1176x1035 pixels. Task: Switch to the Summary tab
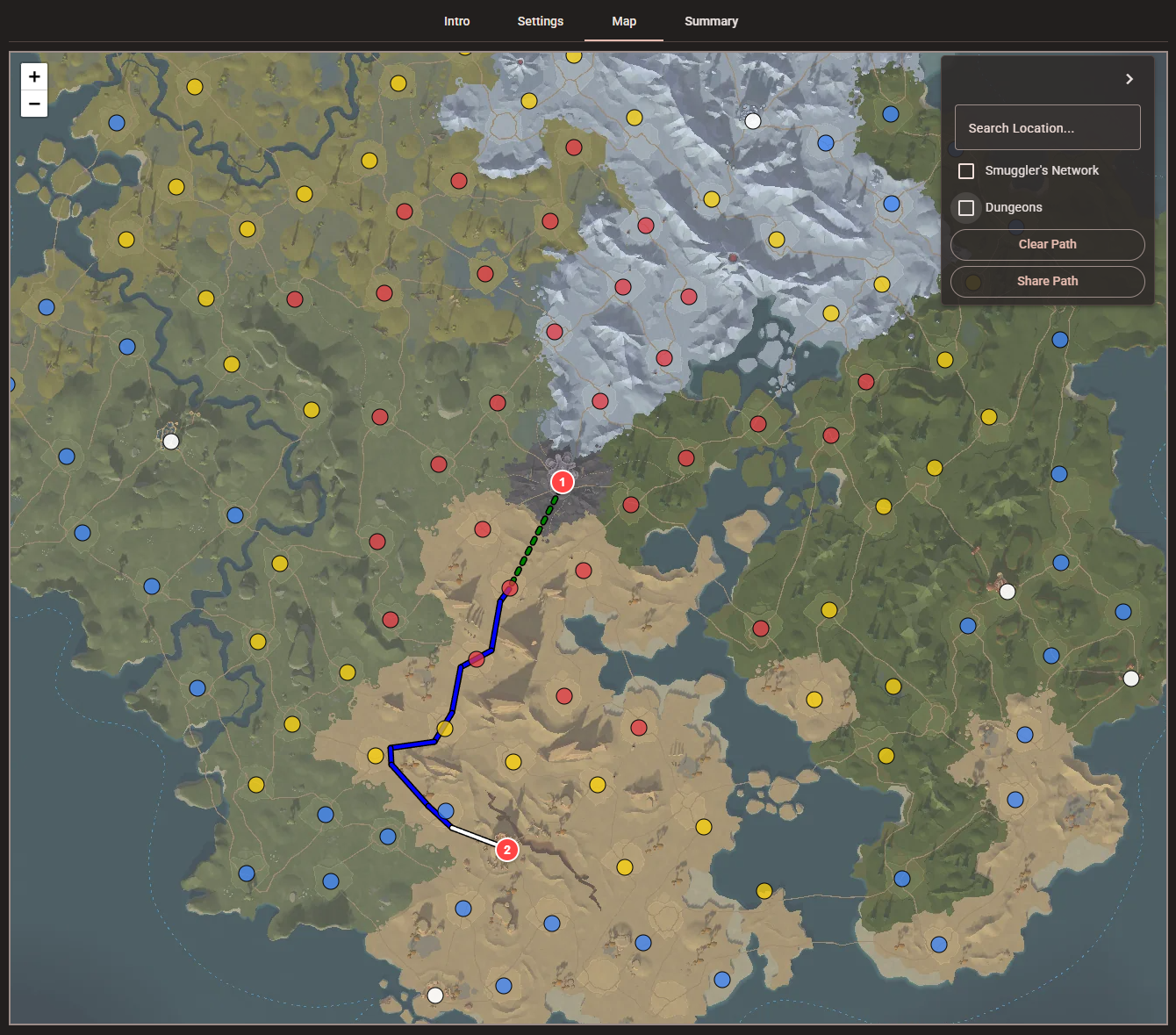711,21
